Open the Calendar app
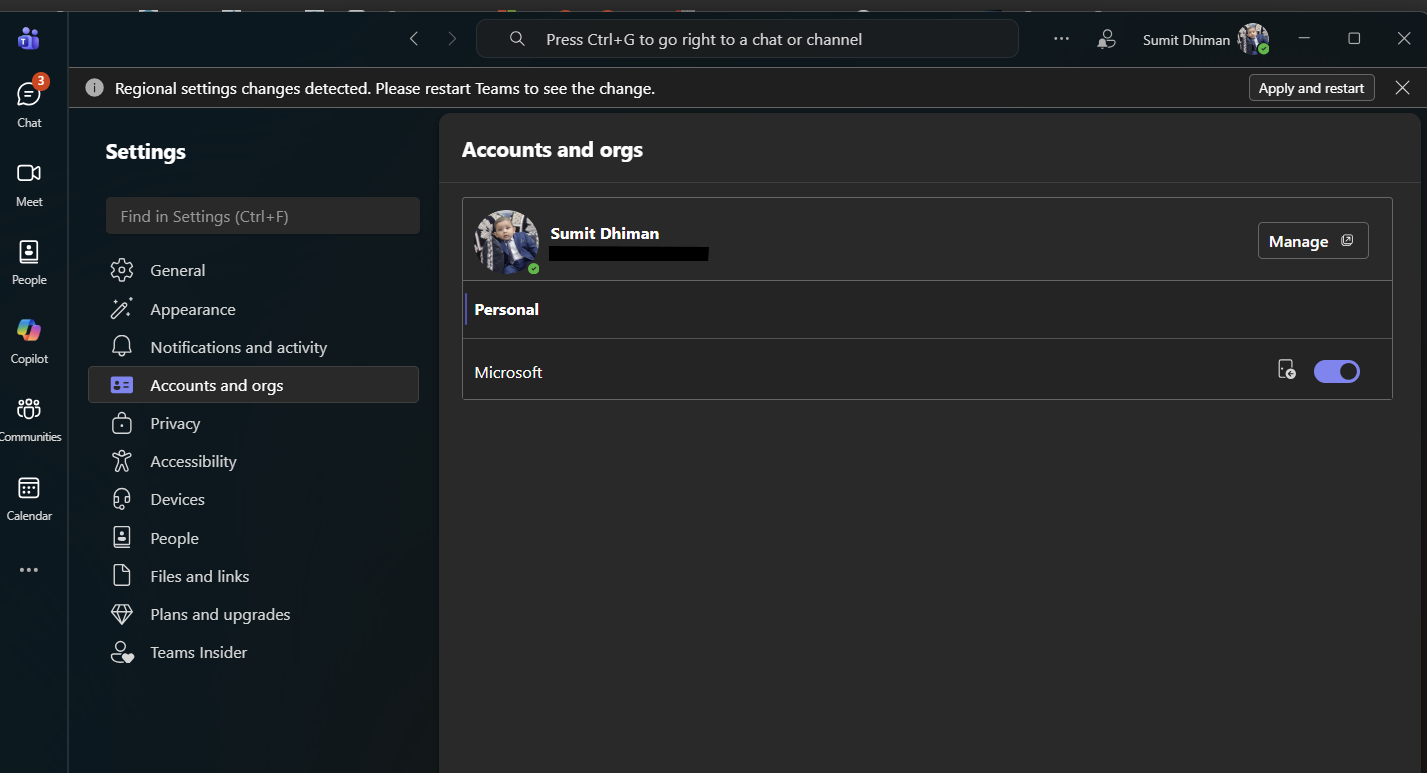Viewport: 1427px width, 773px height. click(29, 498)
